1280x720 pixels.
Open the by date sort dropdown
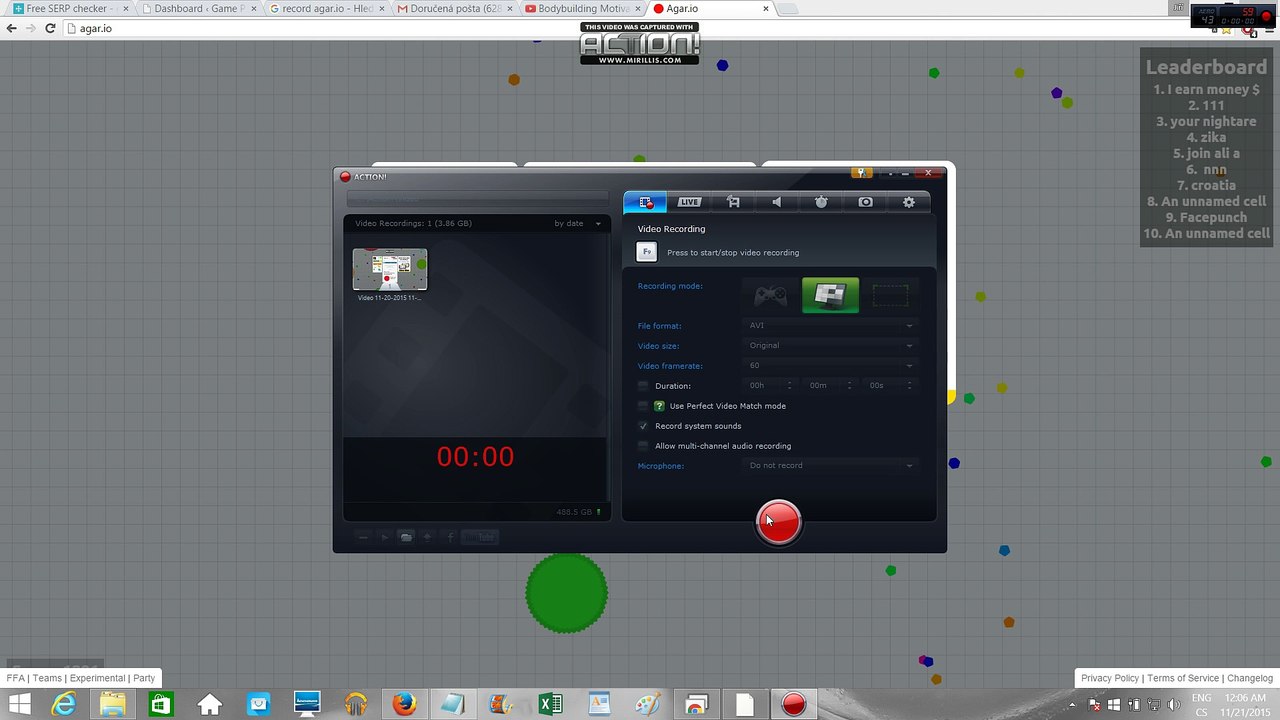coord(578,223)
